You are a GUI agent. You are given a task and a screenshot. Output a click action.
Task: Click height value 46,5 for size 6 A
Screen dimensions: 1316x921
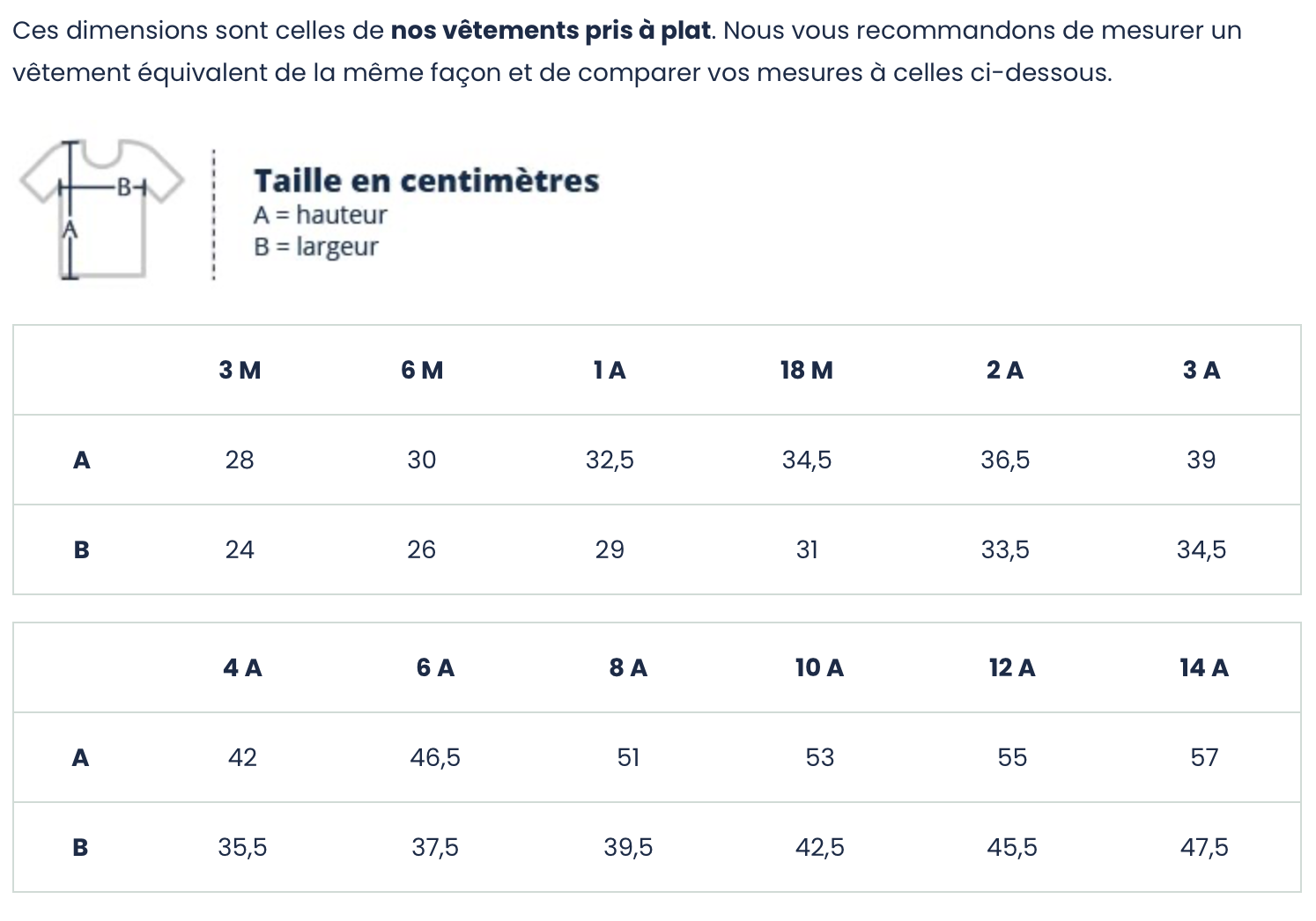point(435,758)
